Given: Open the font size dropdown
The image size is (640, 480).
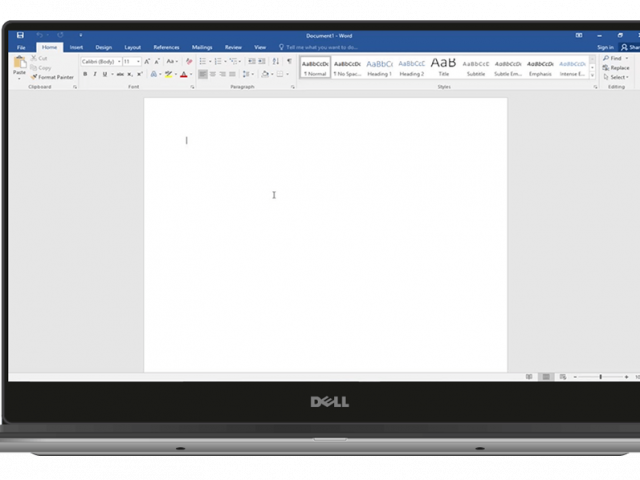Looking at the screenshot, I should coord(131,61).
